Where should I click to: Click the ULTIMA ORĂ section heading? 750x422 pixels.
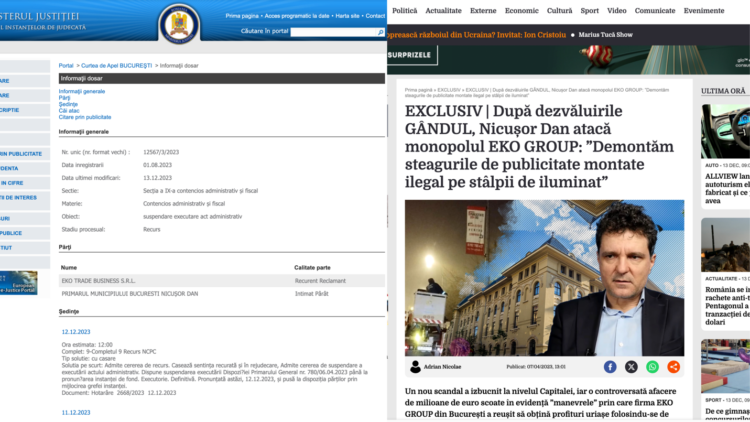click(x=723, y=91)
